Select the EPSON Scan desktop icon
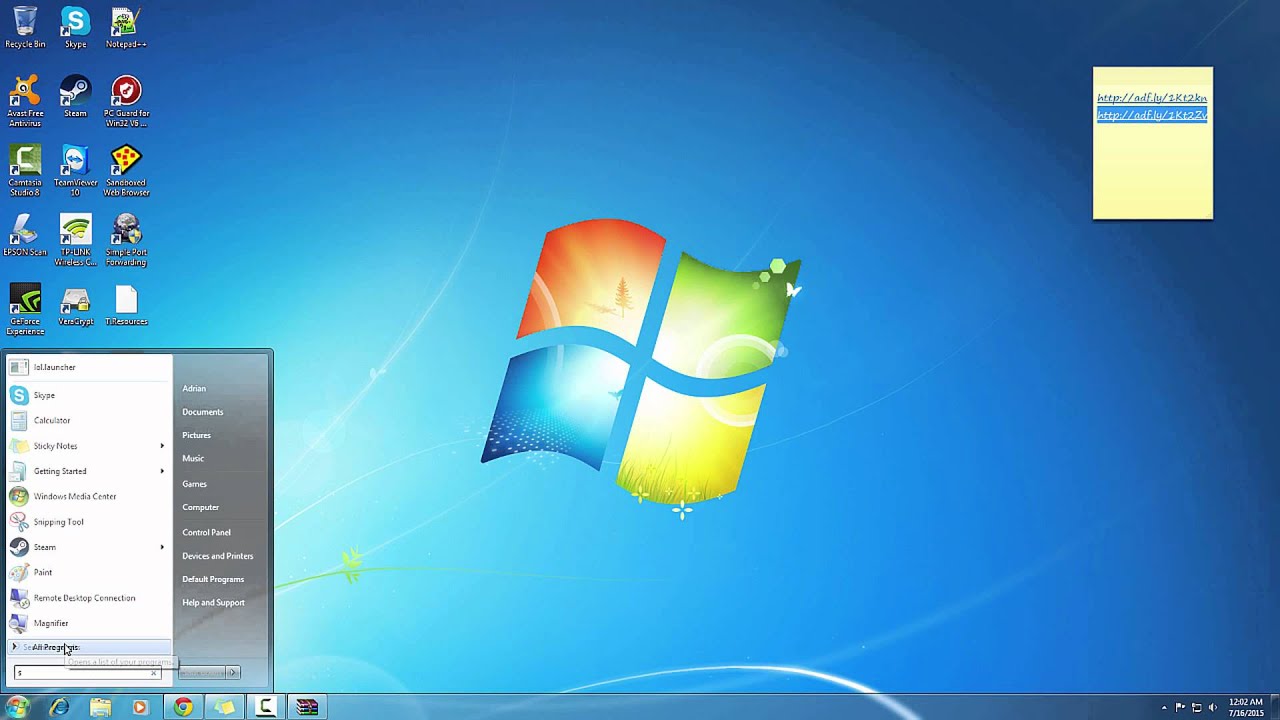Screen dimensions: 1280x720 (x=25, y=235)
